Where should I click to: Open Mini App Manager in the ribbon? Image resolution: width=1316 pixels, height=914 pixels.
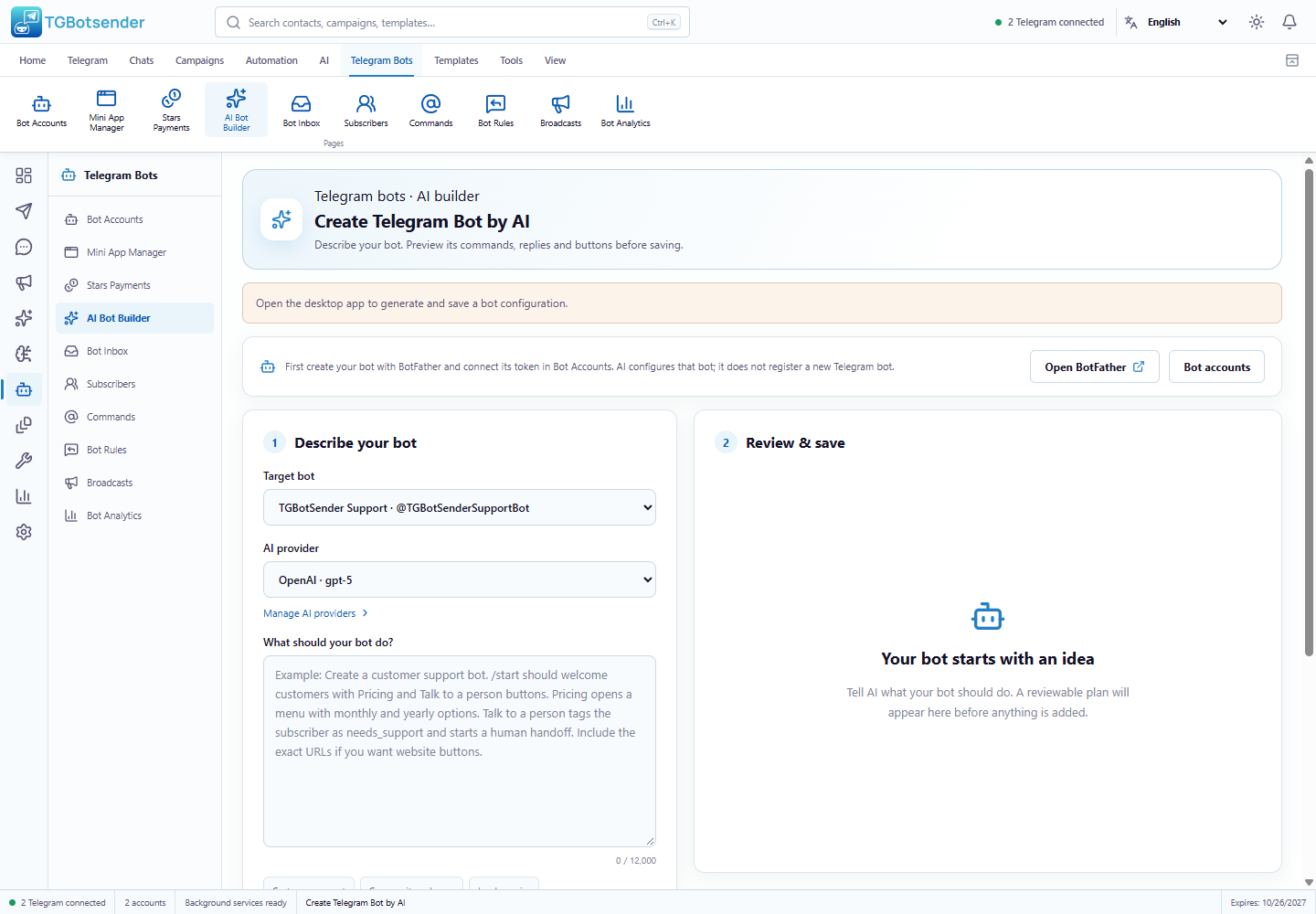click(x=107, y=110)
